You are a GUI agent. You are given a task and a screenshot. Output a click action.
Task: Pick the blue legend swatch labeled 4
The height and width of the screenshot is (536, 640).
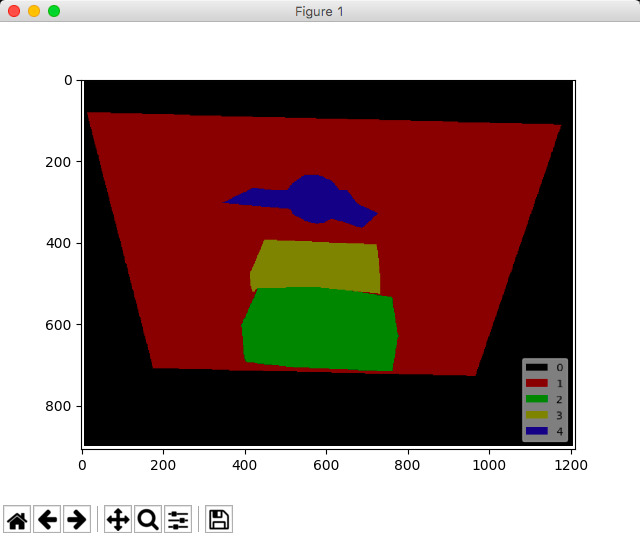[x=537, y=431]
